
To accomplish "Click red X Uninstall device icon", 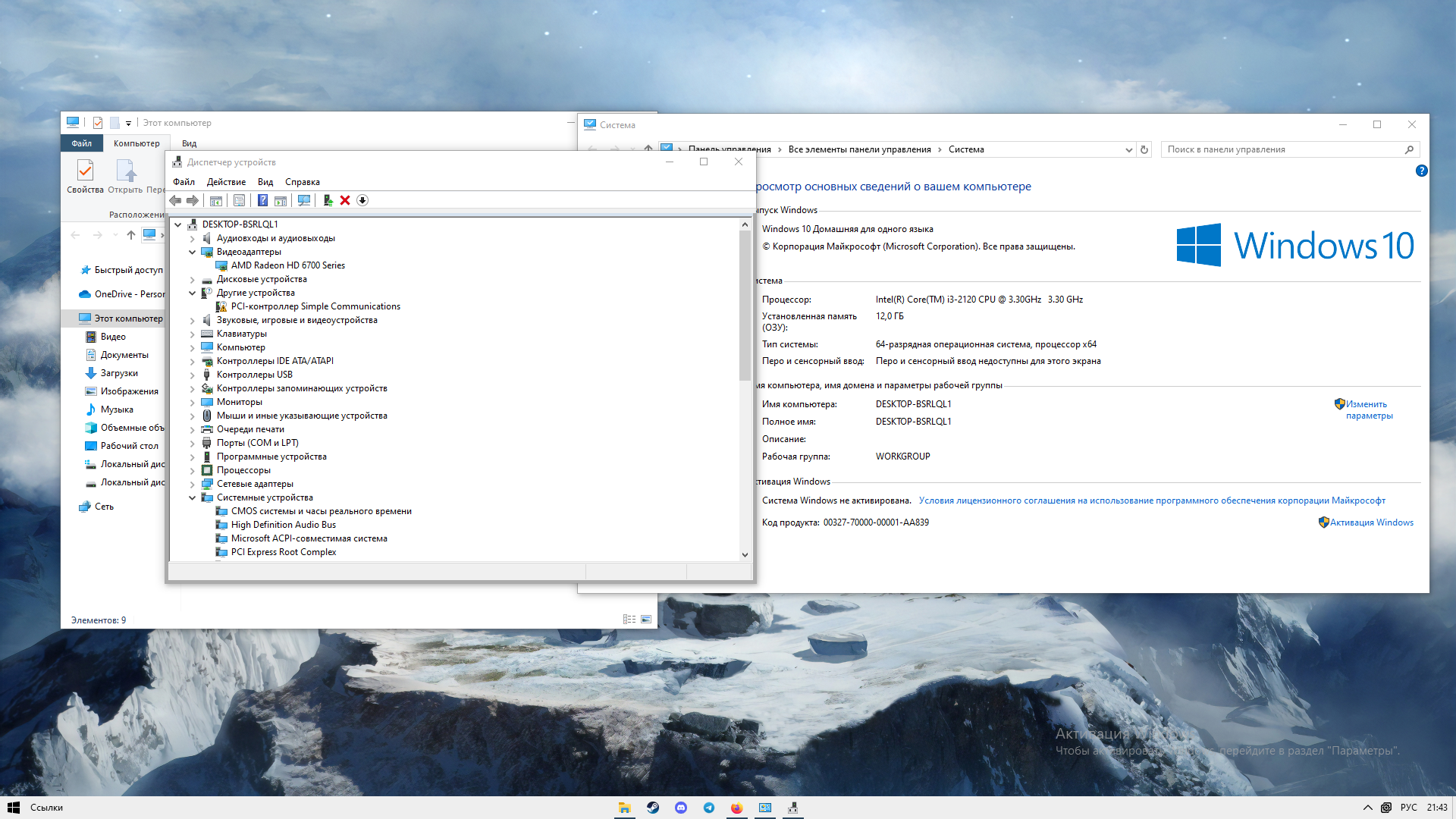I will point(345,200).
